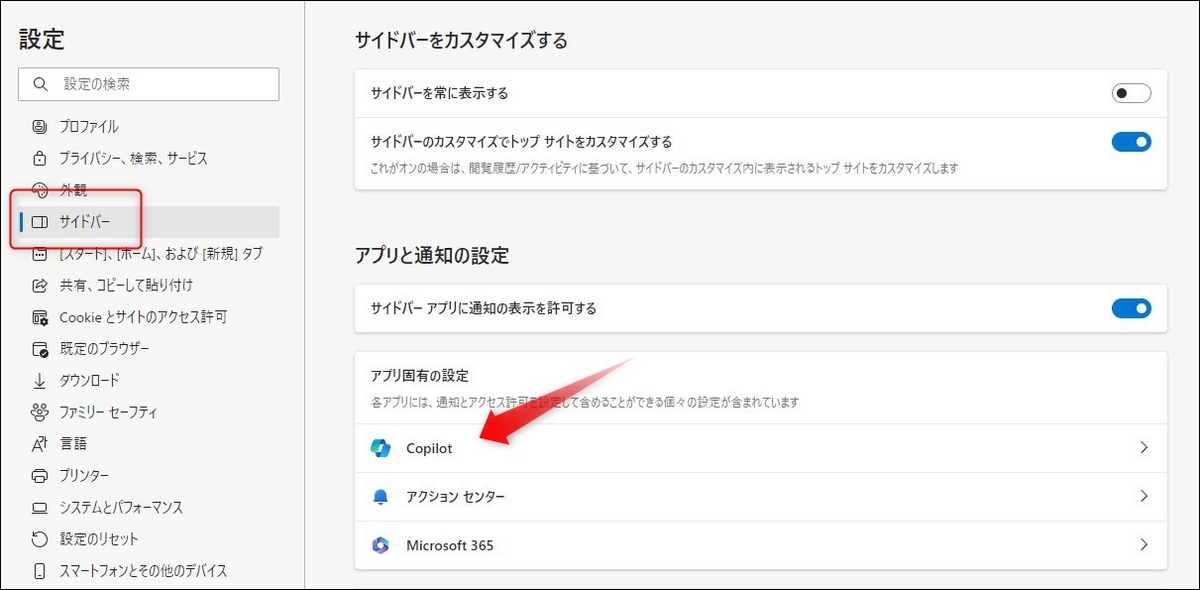Click the search magnifier icon in settings search
Screen dimensions: 1200x590
[40, 85]
